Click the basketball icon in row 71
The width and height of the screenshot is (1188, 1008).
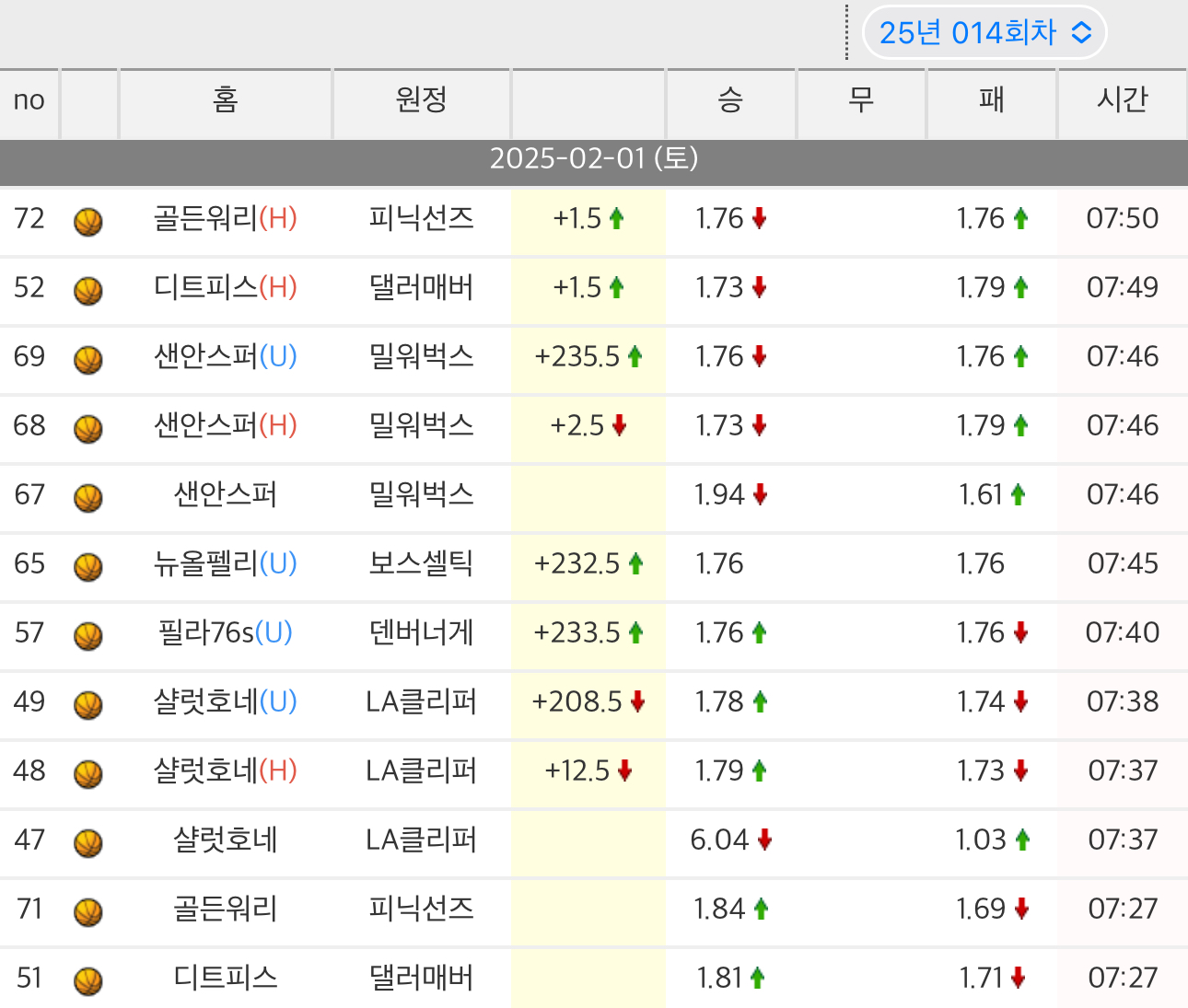88,911
